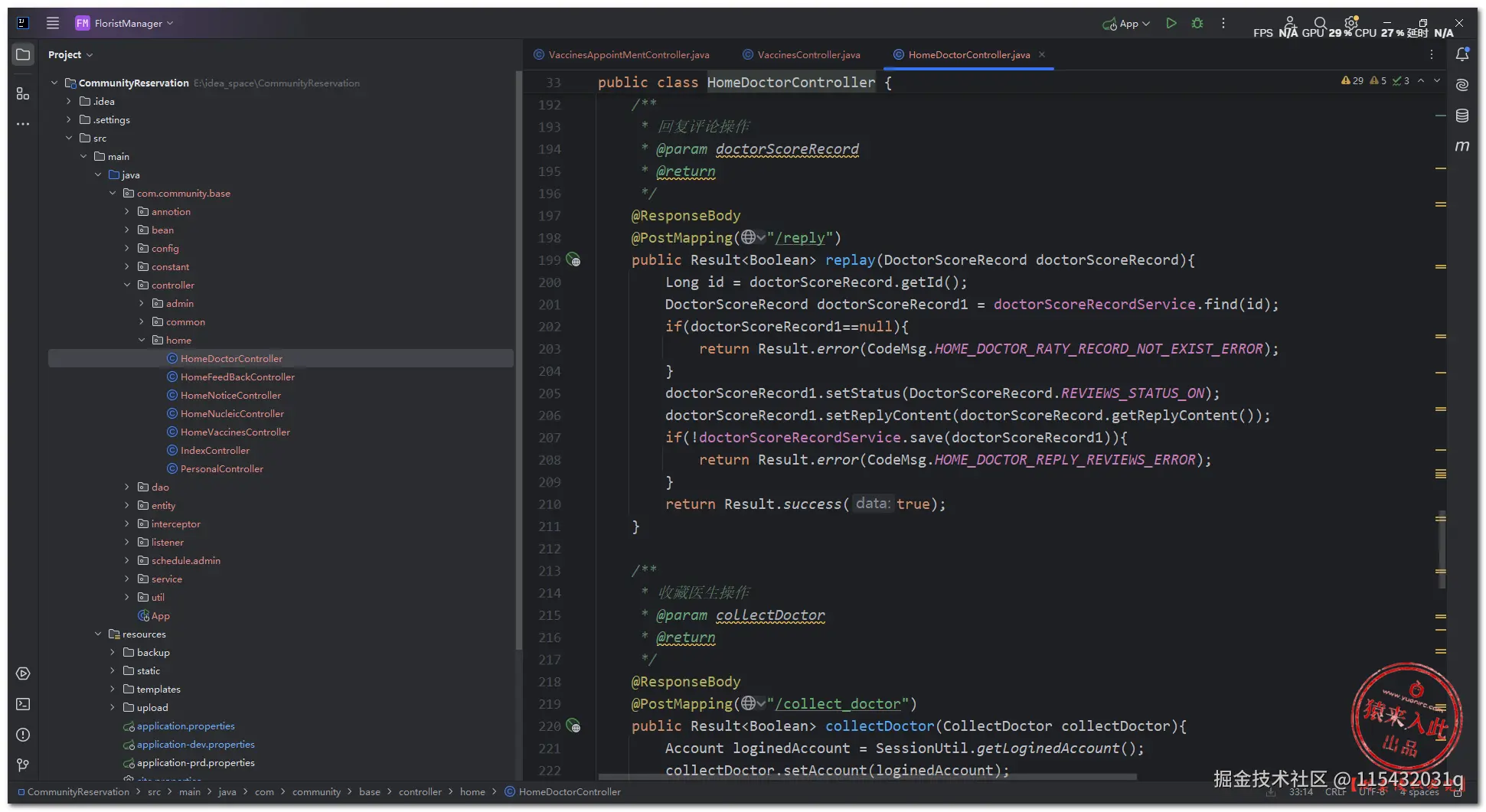Expand the service package

click(127, 579)
